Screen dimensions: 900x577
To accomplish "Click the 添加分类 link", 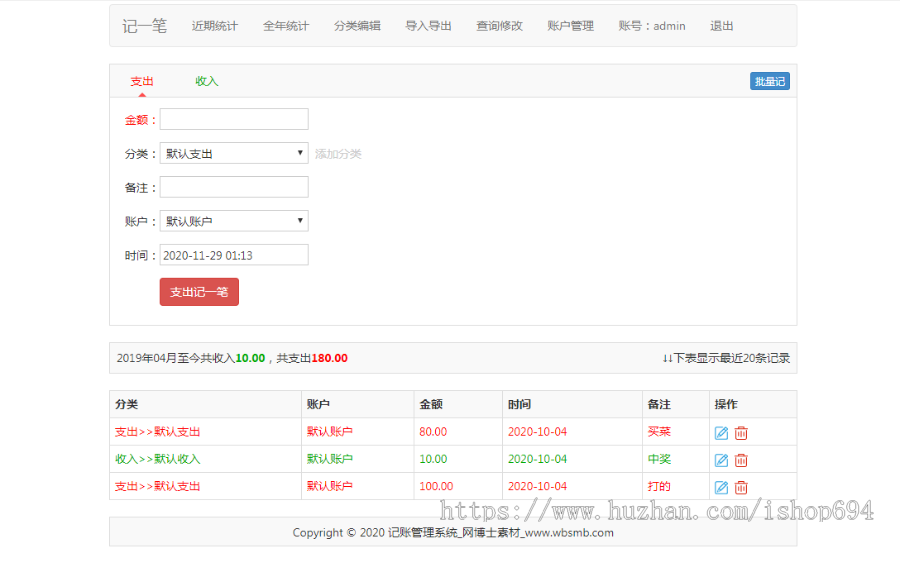I will pyautogui.click(x=338, y=154).
